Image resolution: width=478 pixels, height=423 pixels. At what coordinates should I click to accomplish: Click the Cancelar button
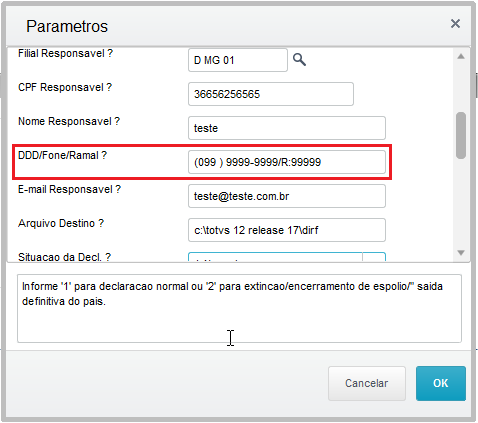tap(367, 383)
